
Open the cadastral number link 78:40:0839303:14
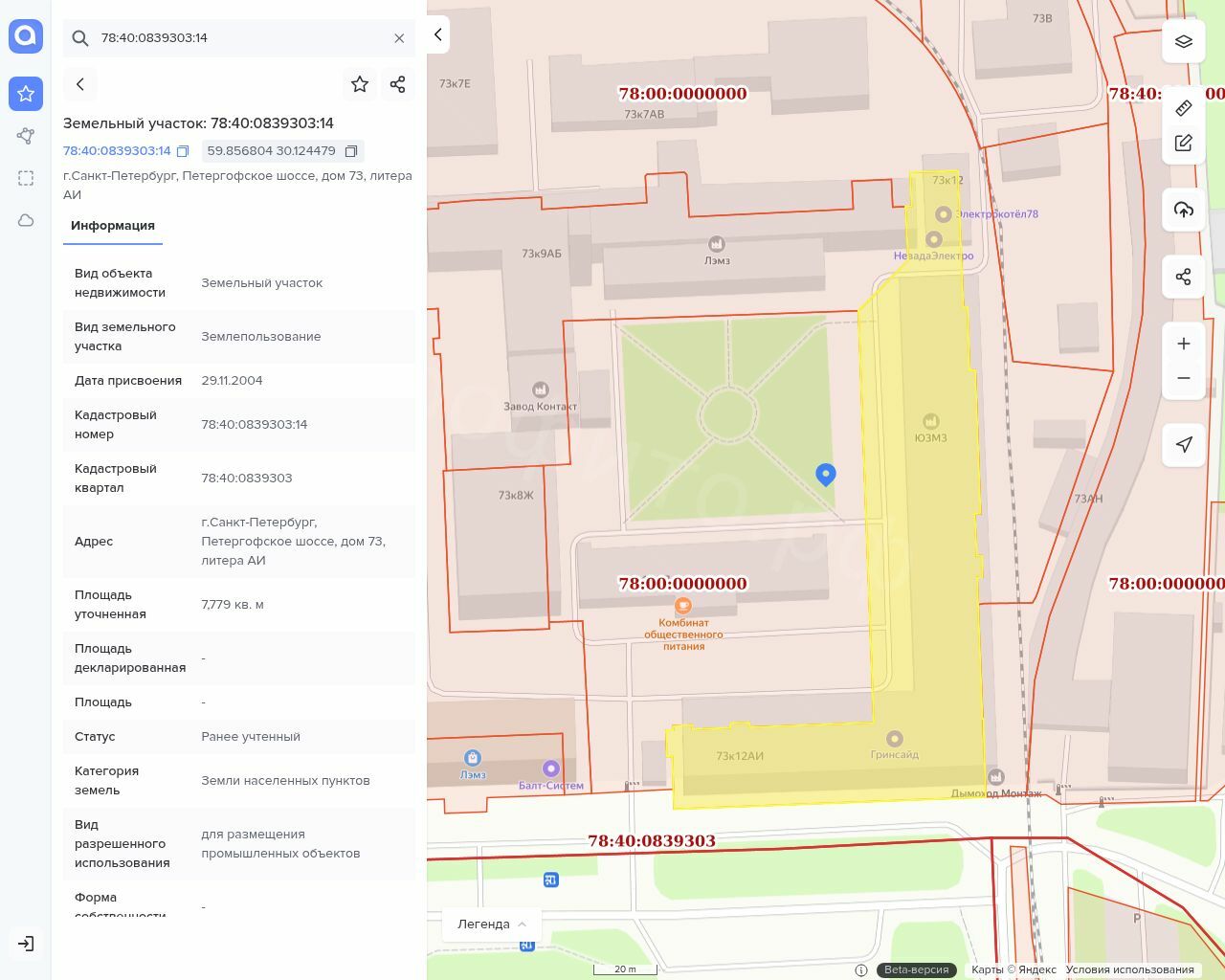(x=117, y=151)
